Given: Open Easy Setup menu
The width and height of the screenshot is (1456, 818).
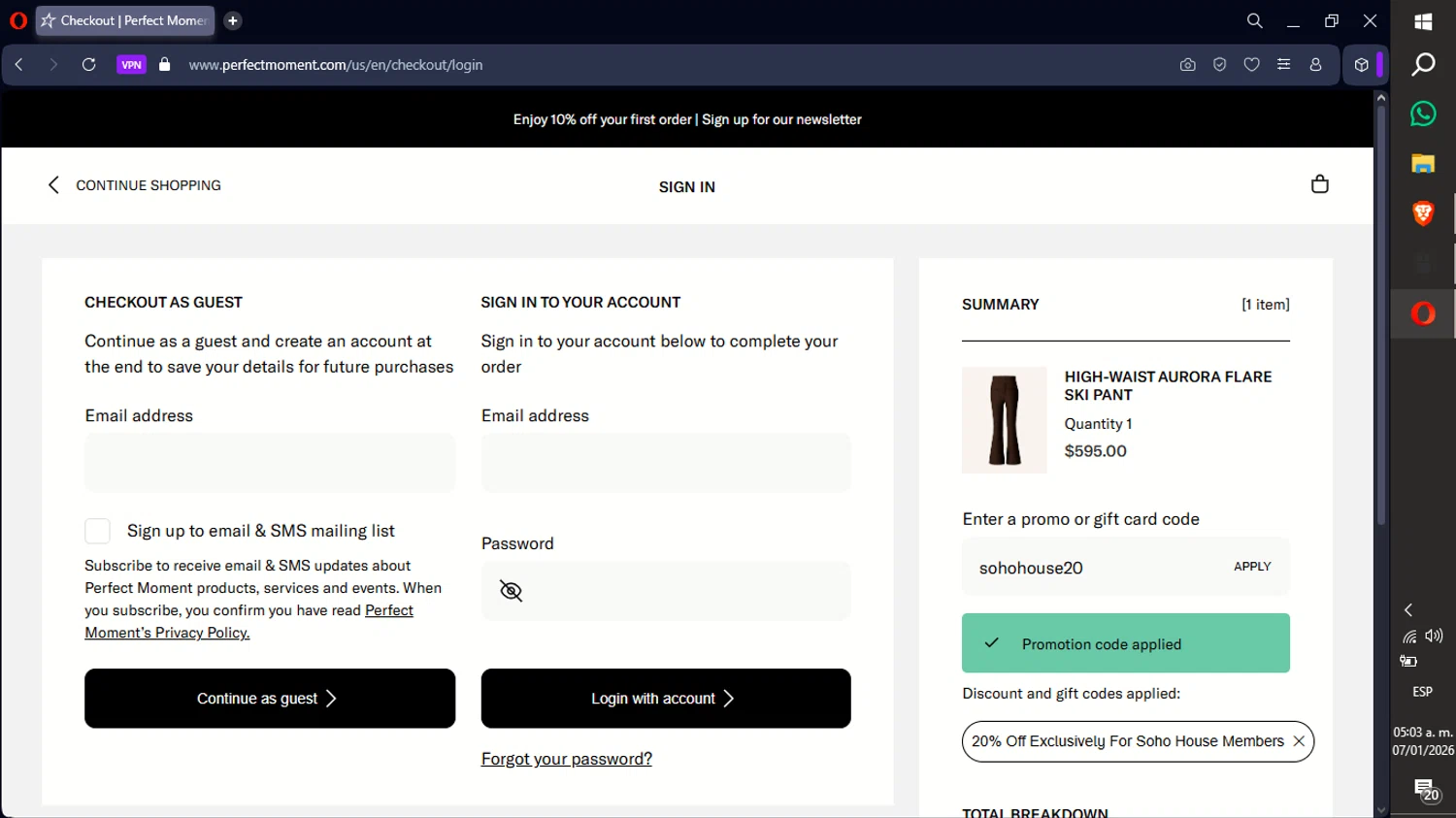Looking at the screenshot, I should pyautogui.click(x=1284, y=65).
